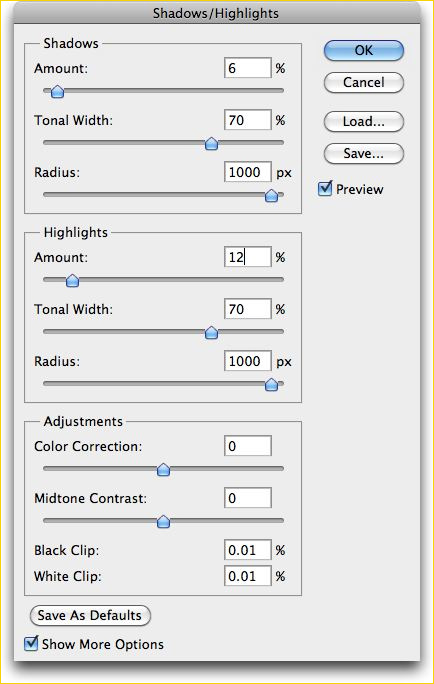Click the Midtone Contrast slider handle
The width and height of the screenshot is (434, 684).
point(163,521)
